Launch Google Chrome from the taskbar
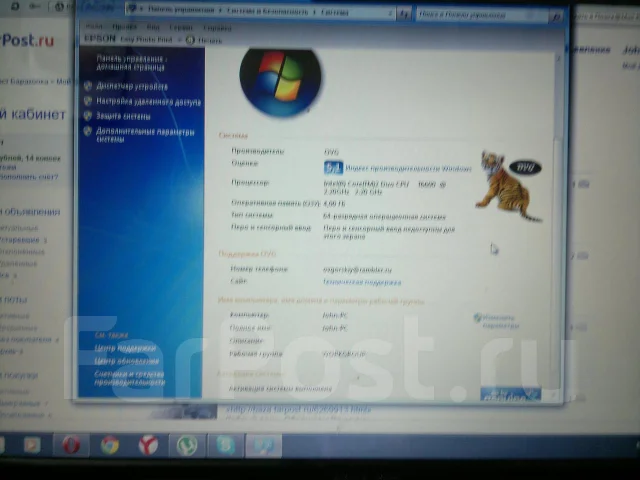Viewport: 640px width, 480px height. pos(109,445)
